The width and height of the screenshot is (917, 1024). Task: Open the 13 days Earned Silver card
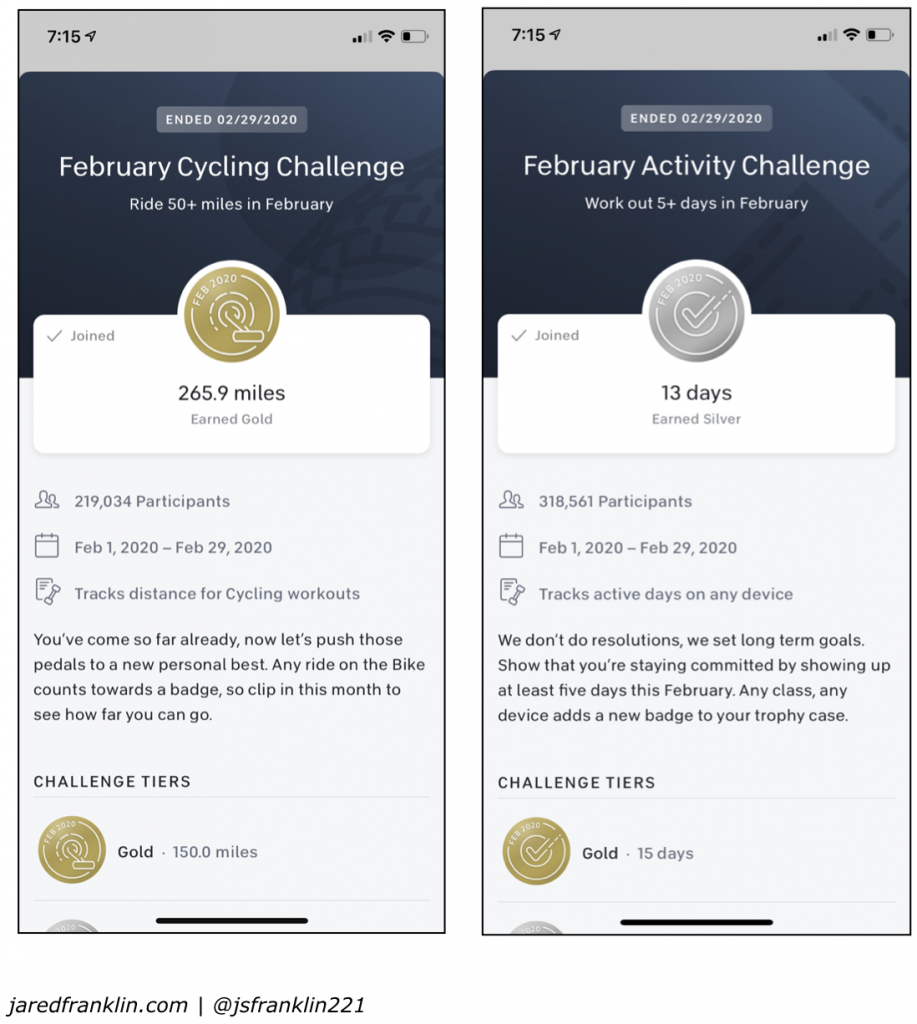[x=696, y=403]
